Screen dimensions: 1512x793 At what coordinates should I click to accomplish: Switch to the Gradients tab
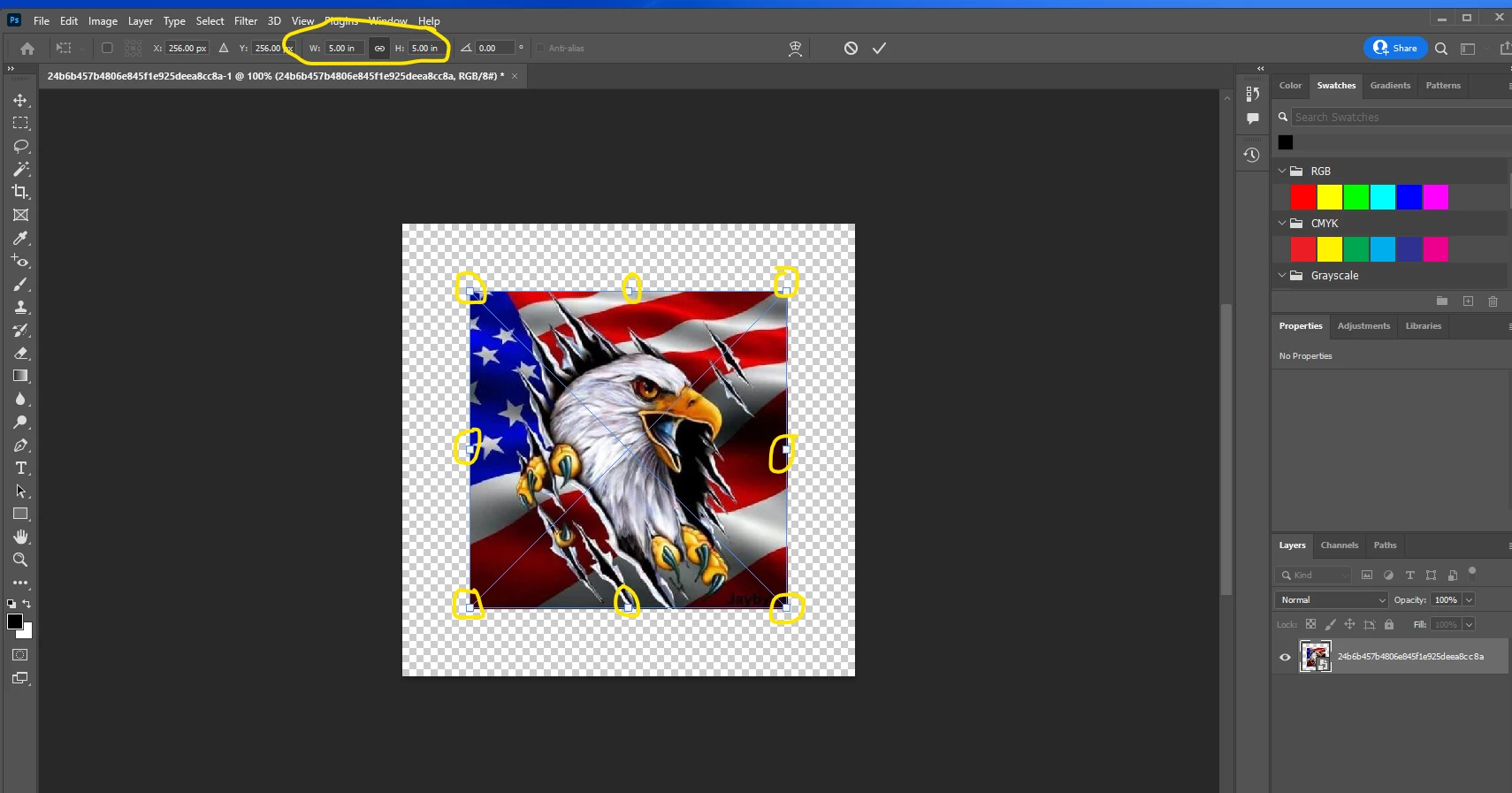click(x=1390, y=85)
